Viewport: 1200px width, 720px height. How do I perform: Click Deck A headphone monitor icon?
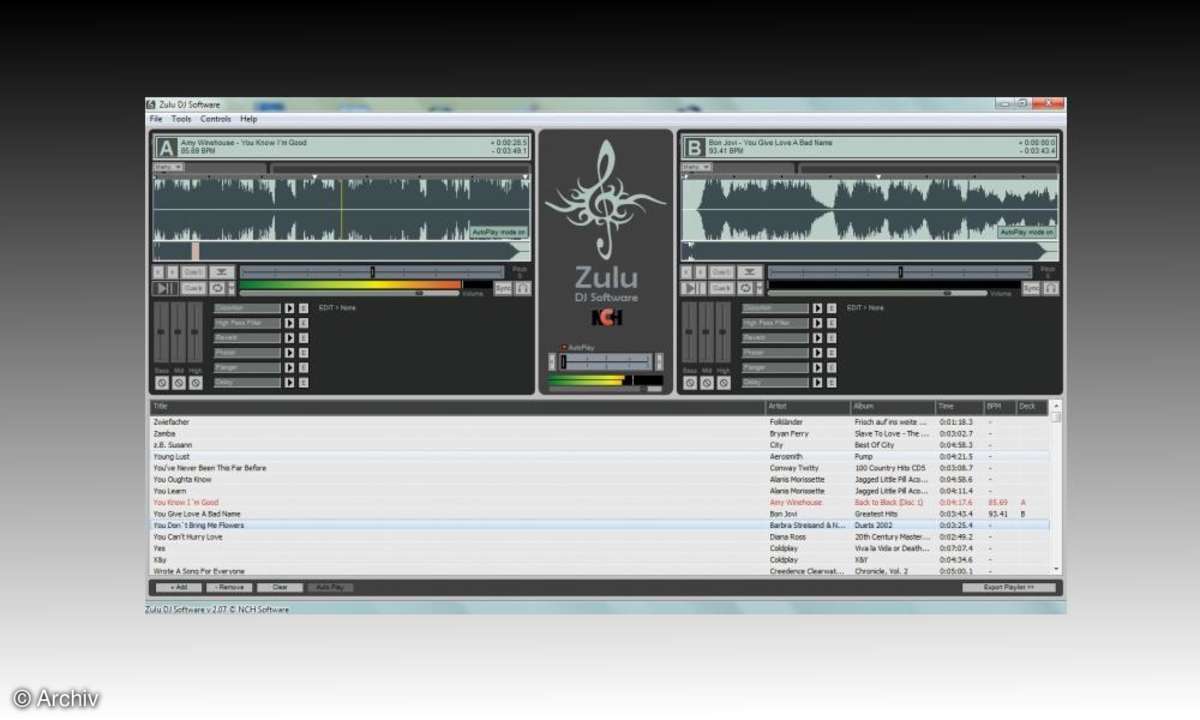click(x=523, y=288)
